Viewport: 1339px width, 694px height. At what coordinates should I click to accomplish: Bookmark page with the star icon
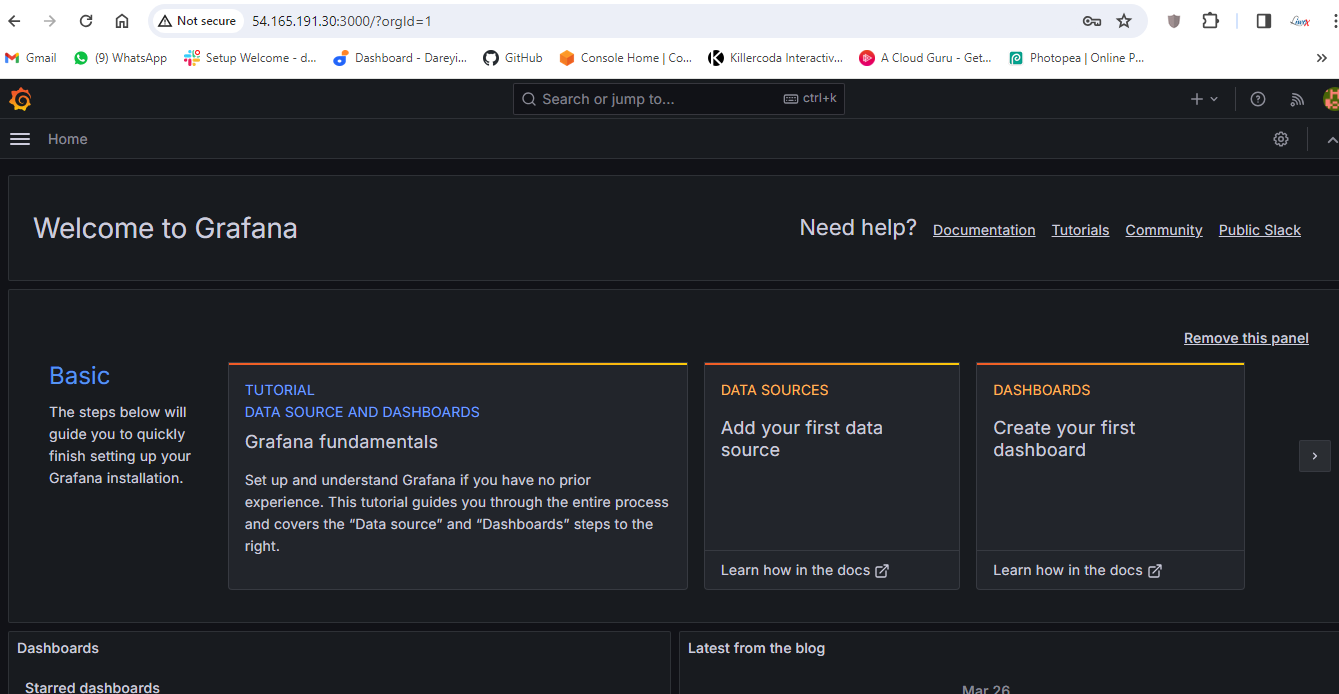(1124, 21)
